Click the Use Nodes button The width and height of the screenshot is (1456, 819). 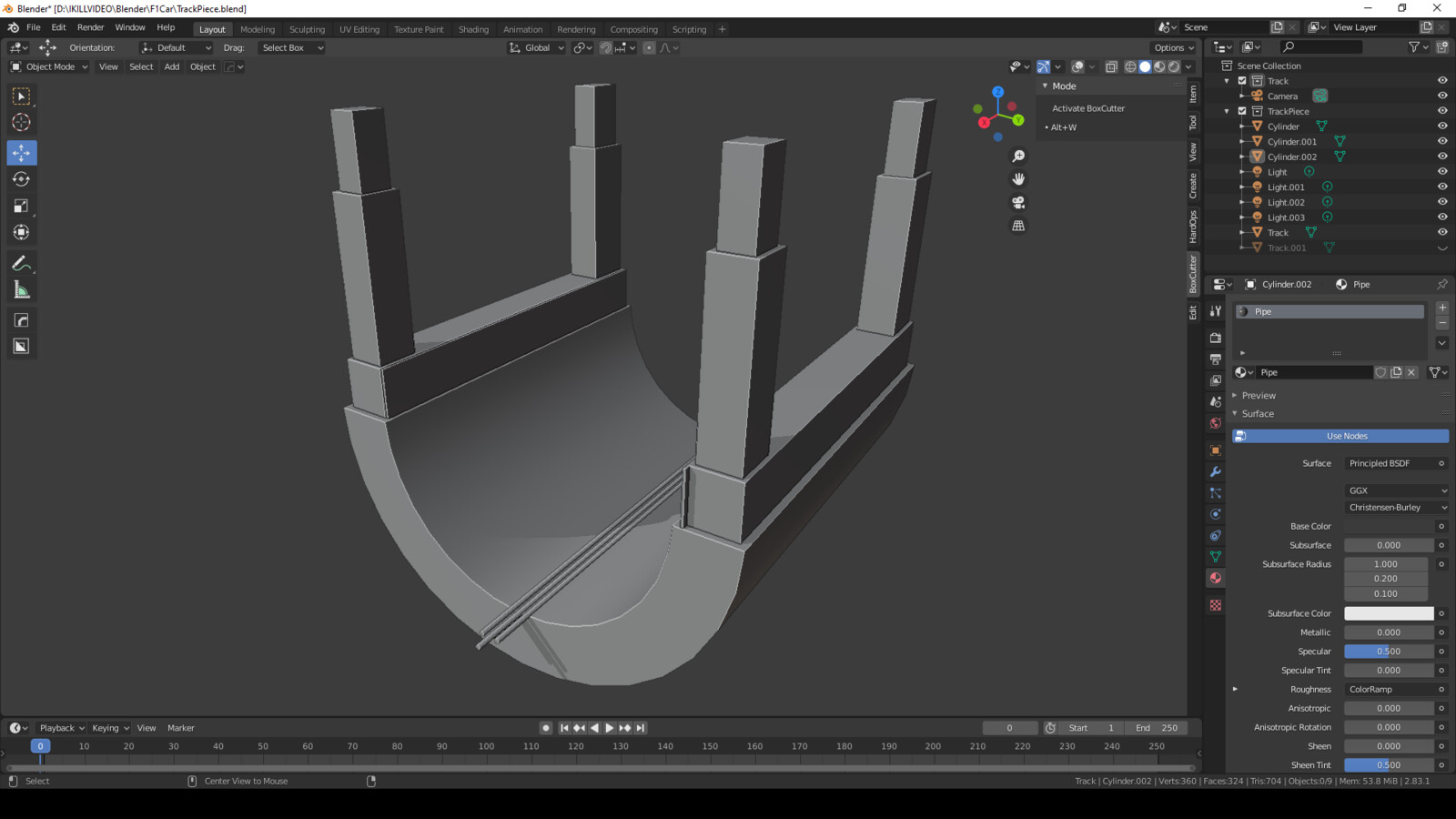pyautogui.click(x=1340, y=436)
